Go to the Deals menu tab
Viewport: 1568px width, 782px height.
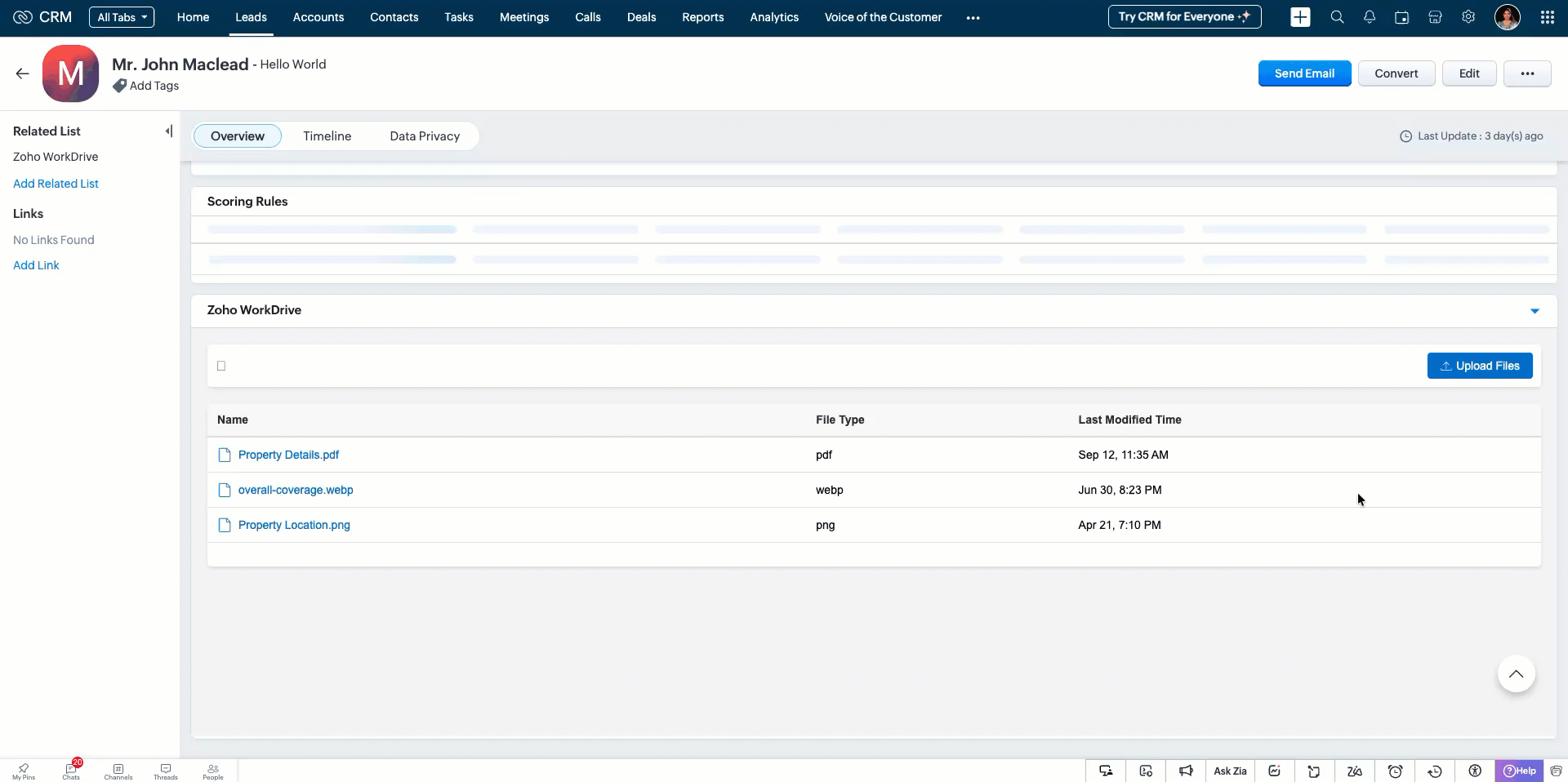(x=641, y=17)
